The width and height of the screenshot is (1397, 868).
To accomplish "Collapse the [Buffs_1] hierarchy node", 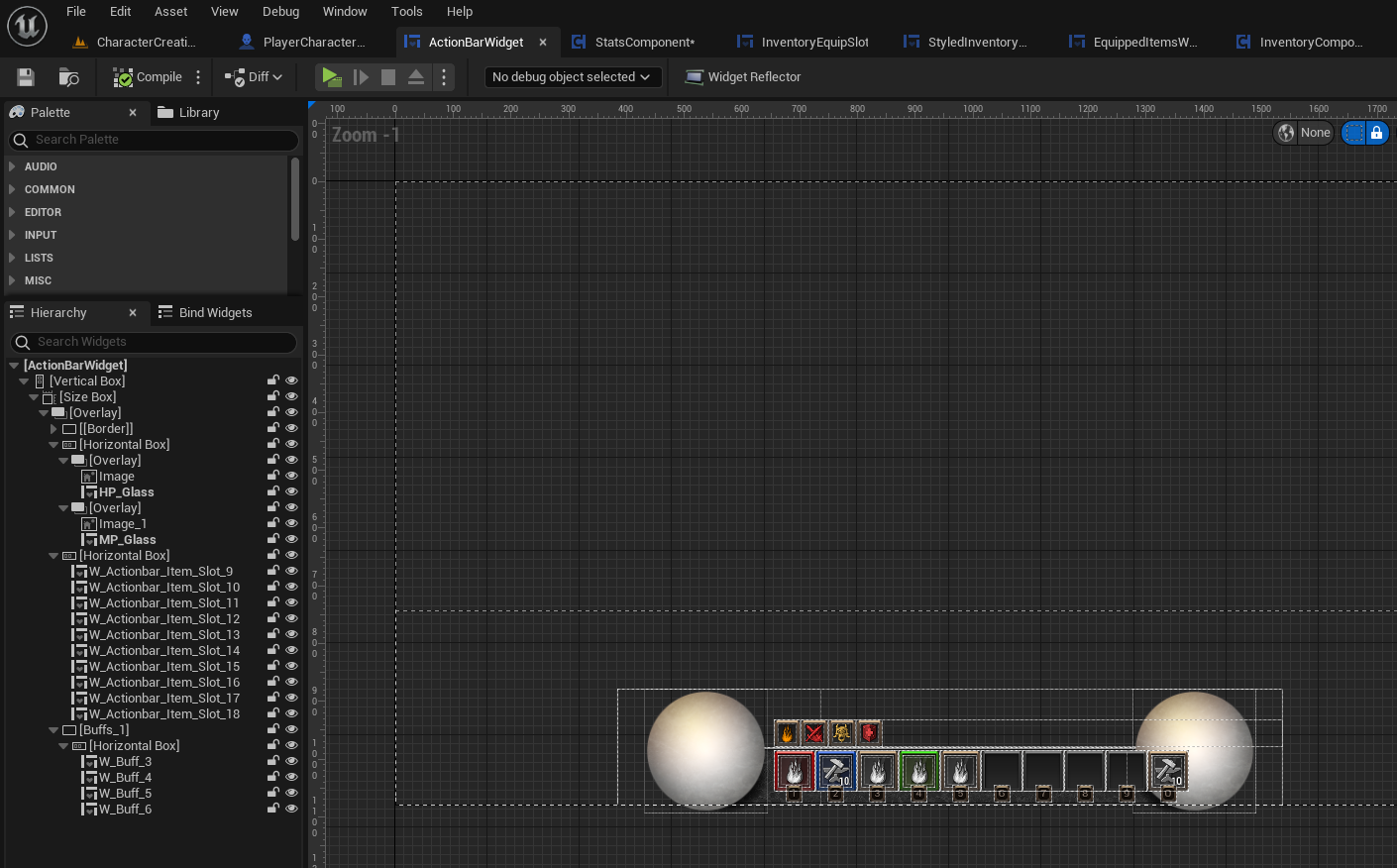I will 54,730.
